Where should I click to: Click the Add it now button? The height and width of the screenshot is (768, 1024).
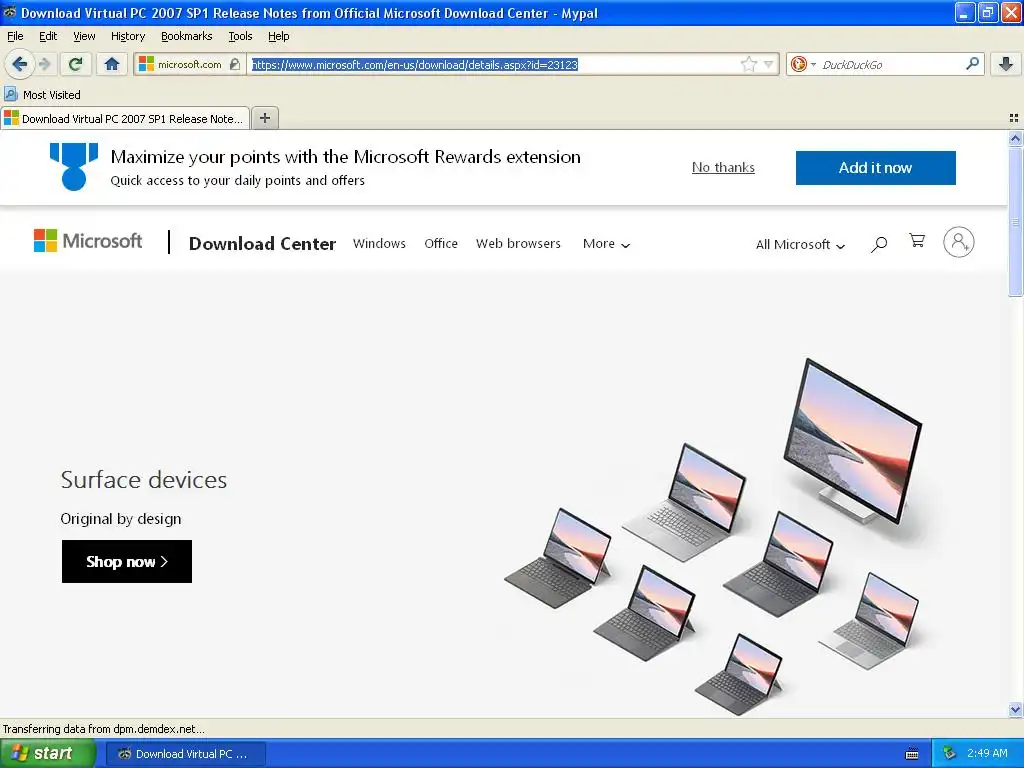[875, 168]
